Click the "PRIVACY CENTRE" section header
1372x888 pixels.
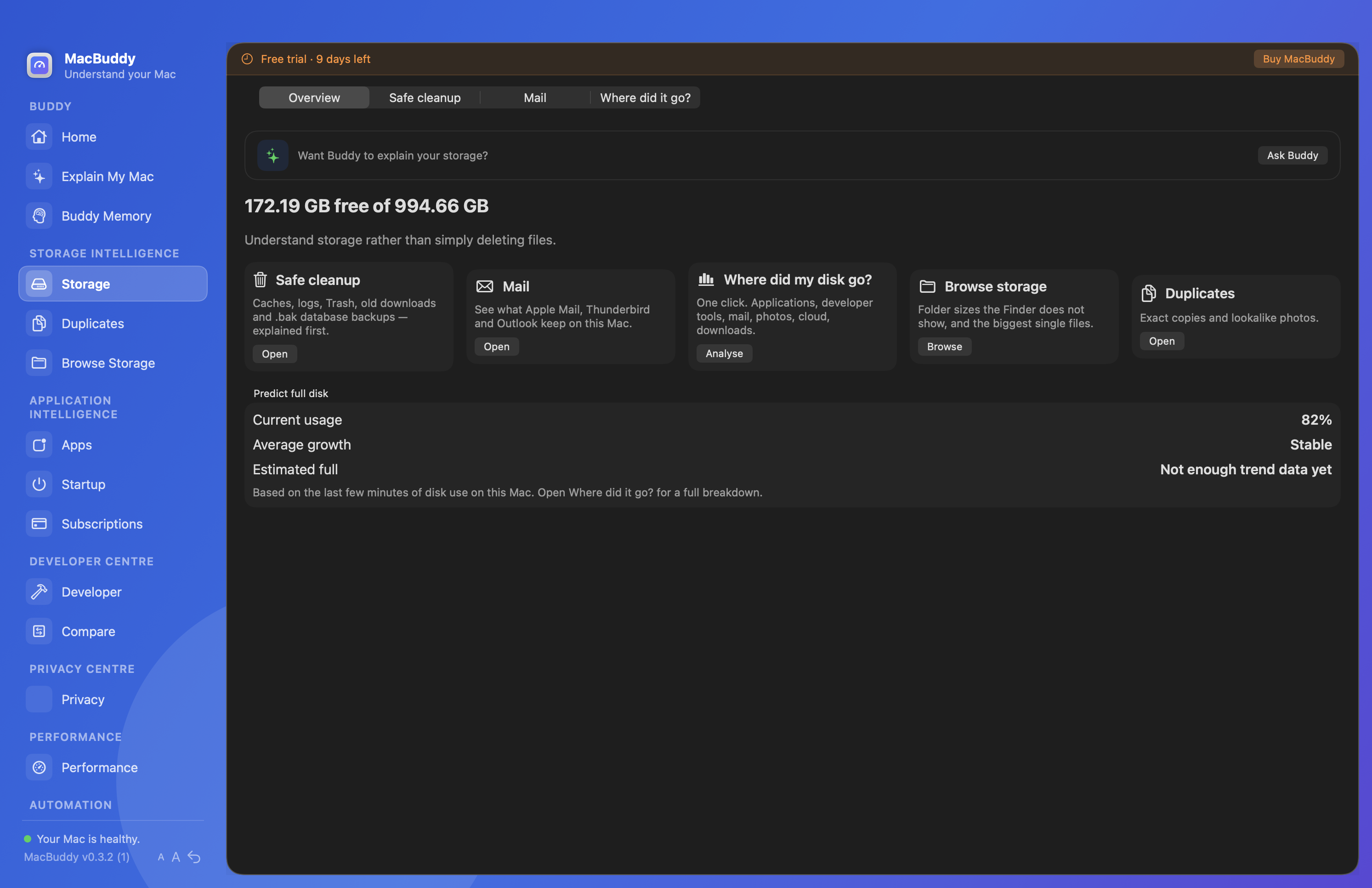(x=82, y=669)
